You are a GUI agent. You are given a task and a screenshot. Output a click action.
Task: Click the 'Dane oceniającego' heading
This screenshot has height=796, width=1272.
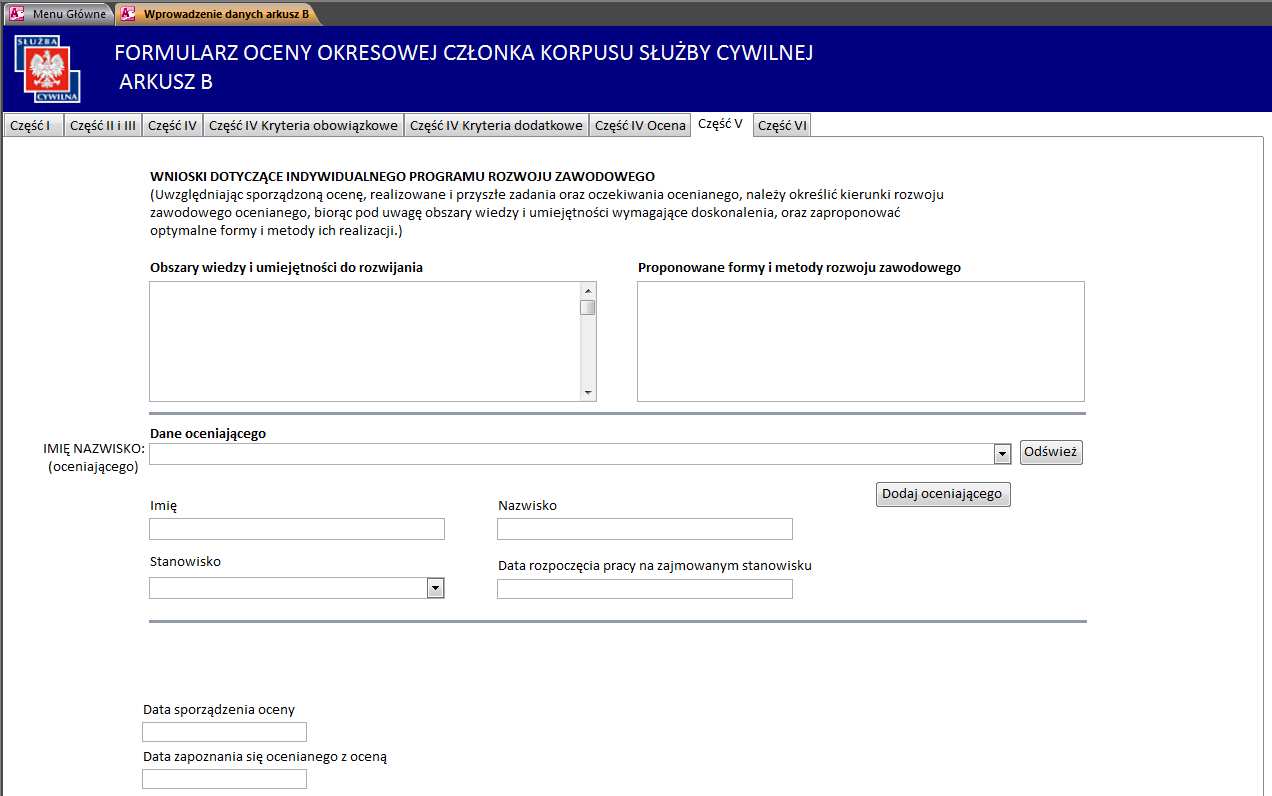click(x=208, y=433)
